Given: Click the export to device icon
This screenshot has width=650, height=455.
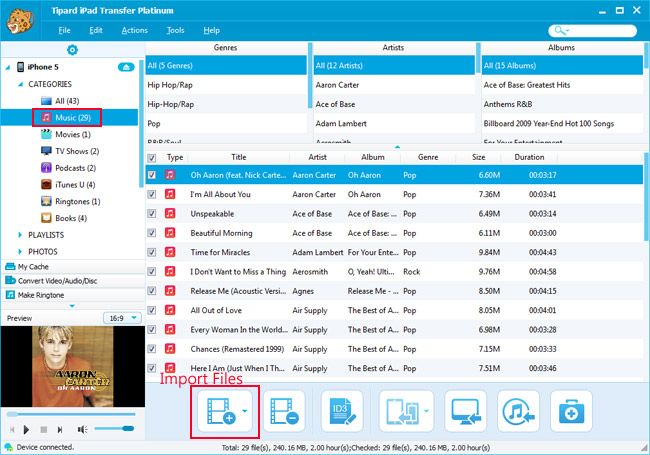Looking at the screenshot, I should (x=403, y=411).
